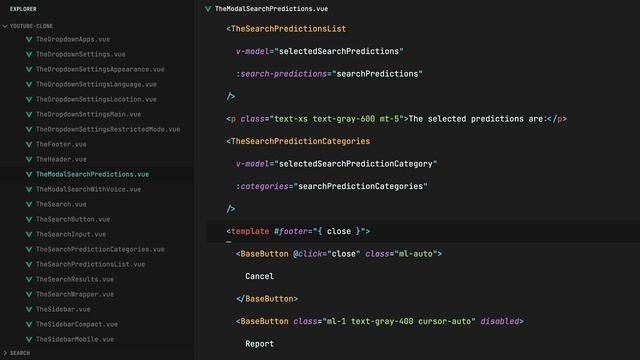Click Vue icon beside TheModalSearchWithVoice.vue
Viewport: 640px width, 360px height.
point(29,189)
